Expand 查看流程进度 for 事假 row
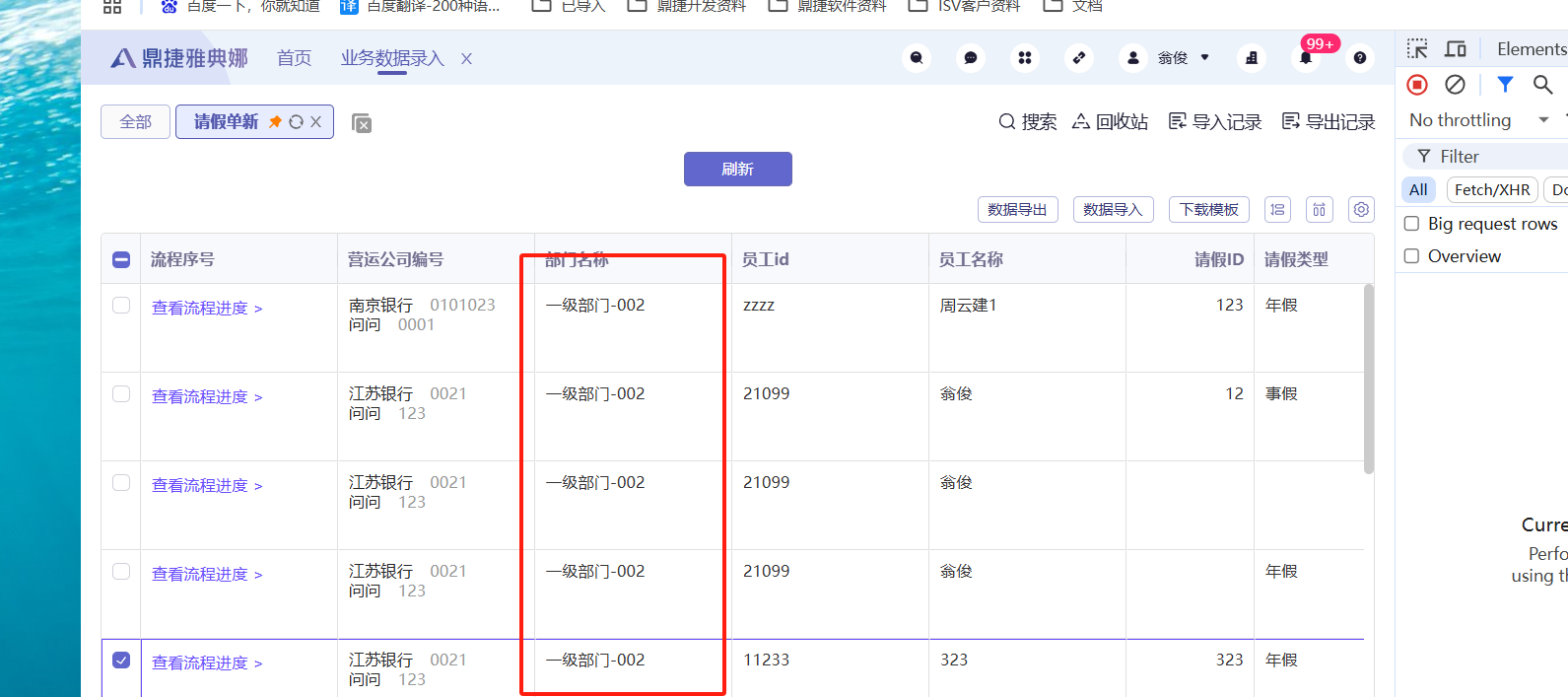This screenshot has width=1568, height=697. 207,397
